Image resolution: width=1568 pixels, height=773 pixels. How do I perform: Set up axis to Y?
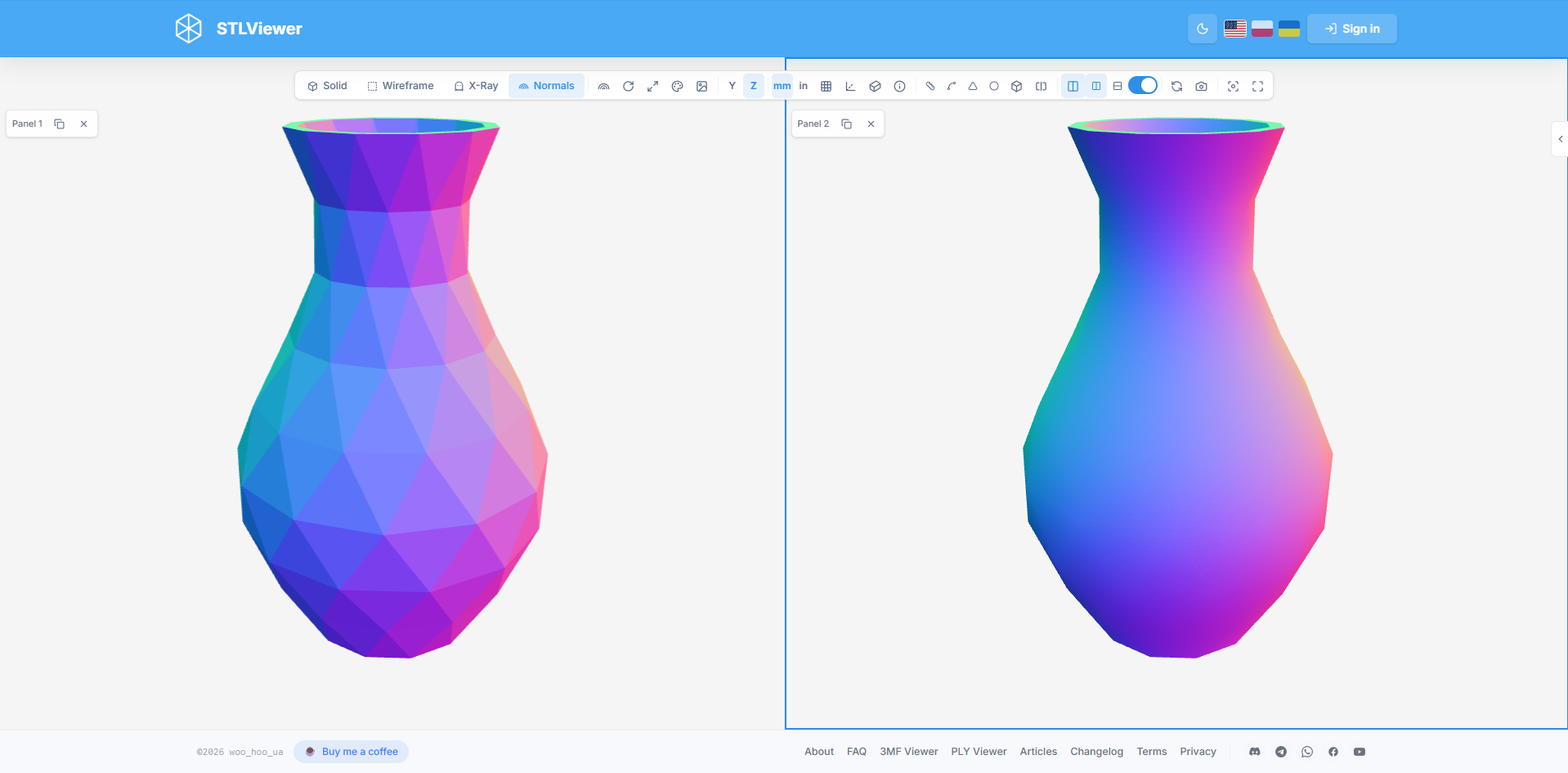[x=732, y=86]
